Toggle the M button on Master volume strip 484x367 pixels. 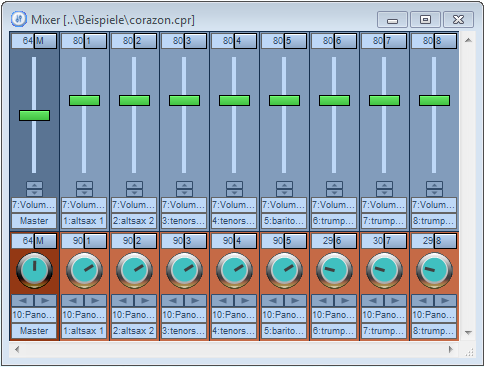click(x=45, y=41)
